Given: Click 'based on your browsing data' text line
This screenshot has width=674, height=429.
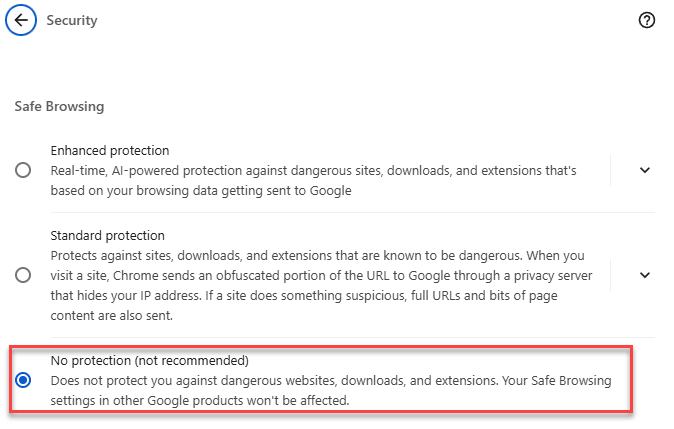Looking at the screenshot, I should click(201, 190).
